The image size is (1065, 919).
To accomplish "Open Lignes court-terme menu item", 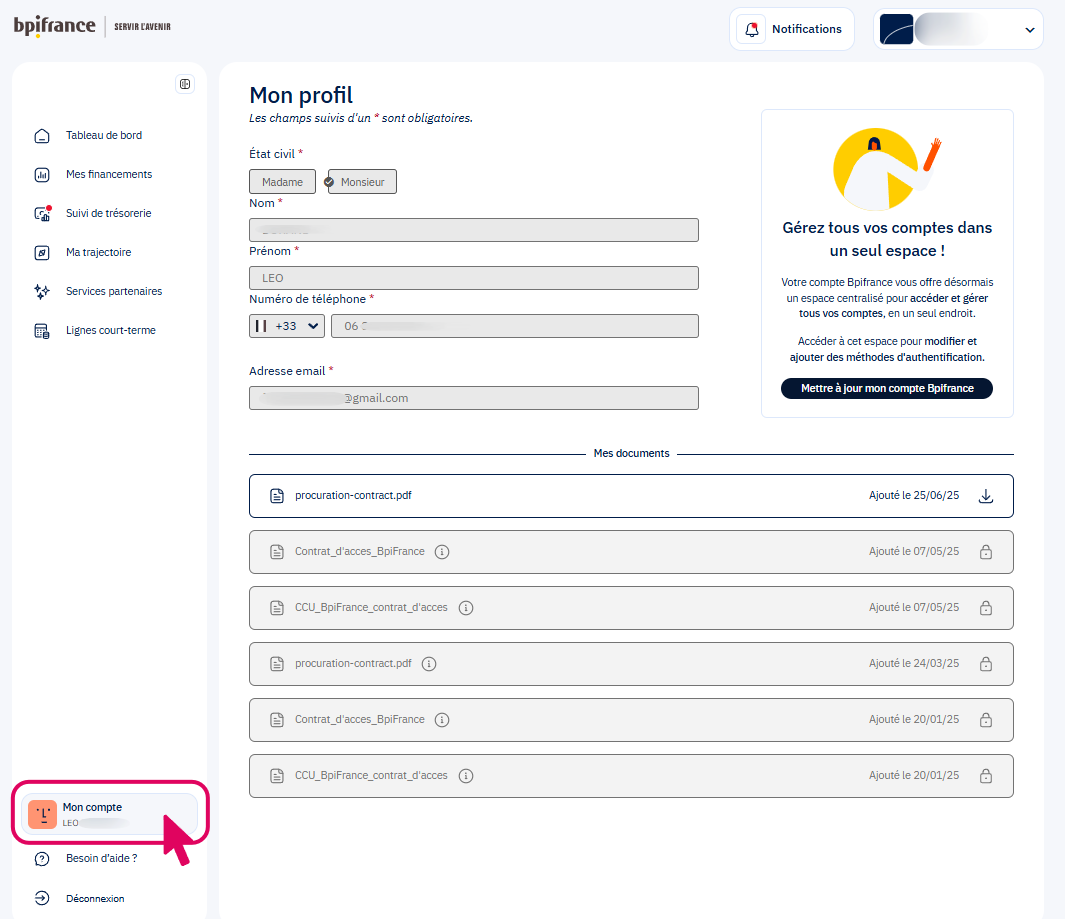I will click(111, 331).
